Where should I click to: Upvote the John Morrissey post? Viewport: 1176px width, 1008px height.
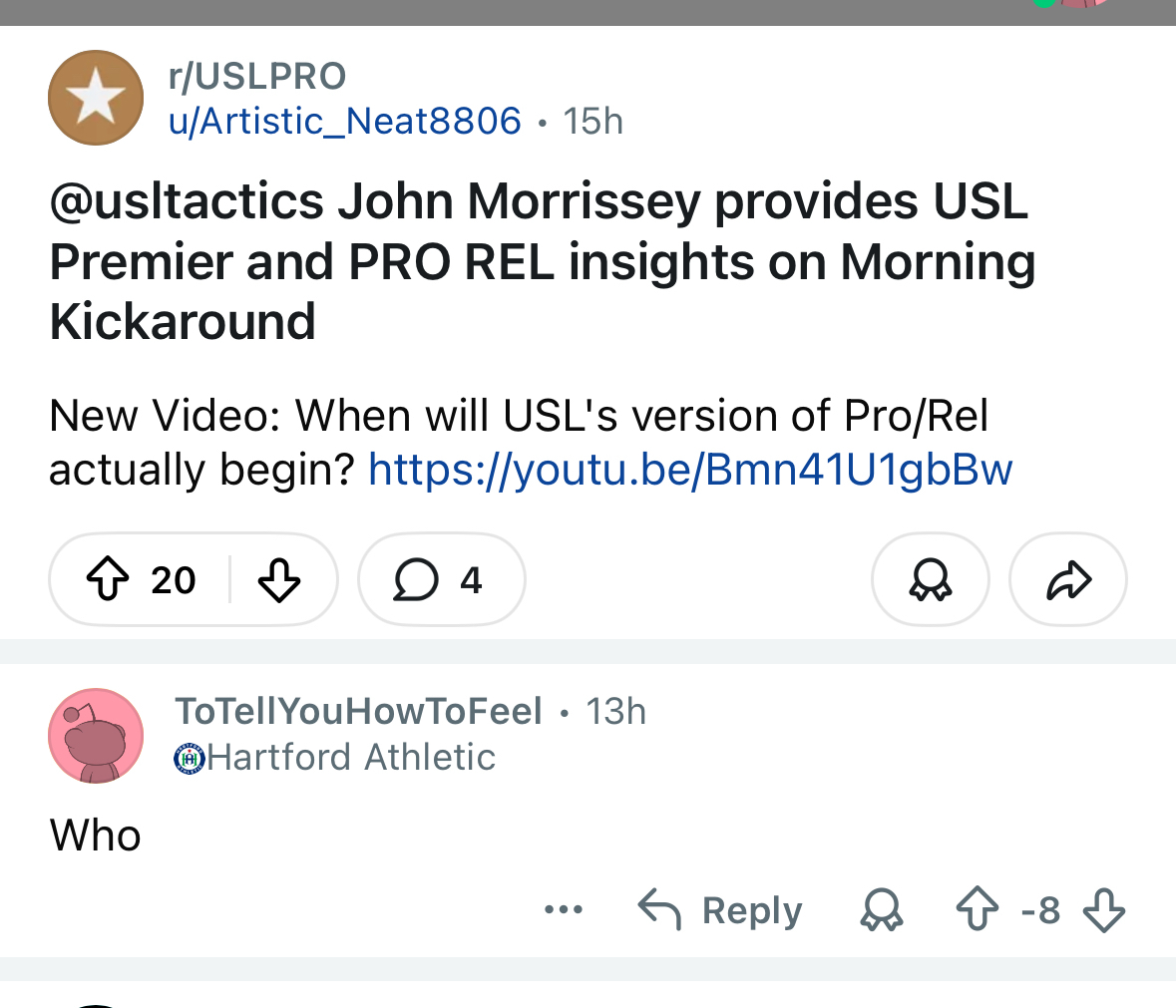(108, 579)
